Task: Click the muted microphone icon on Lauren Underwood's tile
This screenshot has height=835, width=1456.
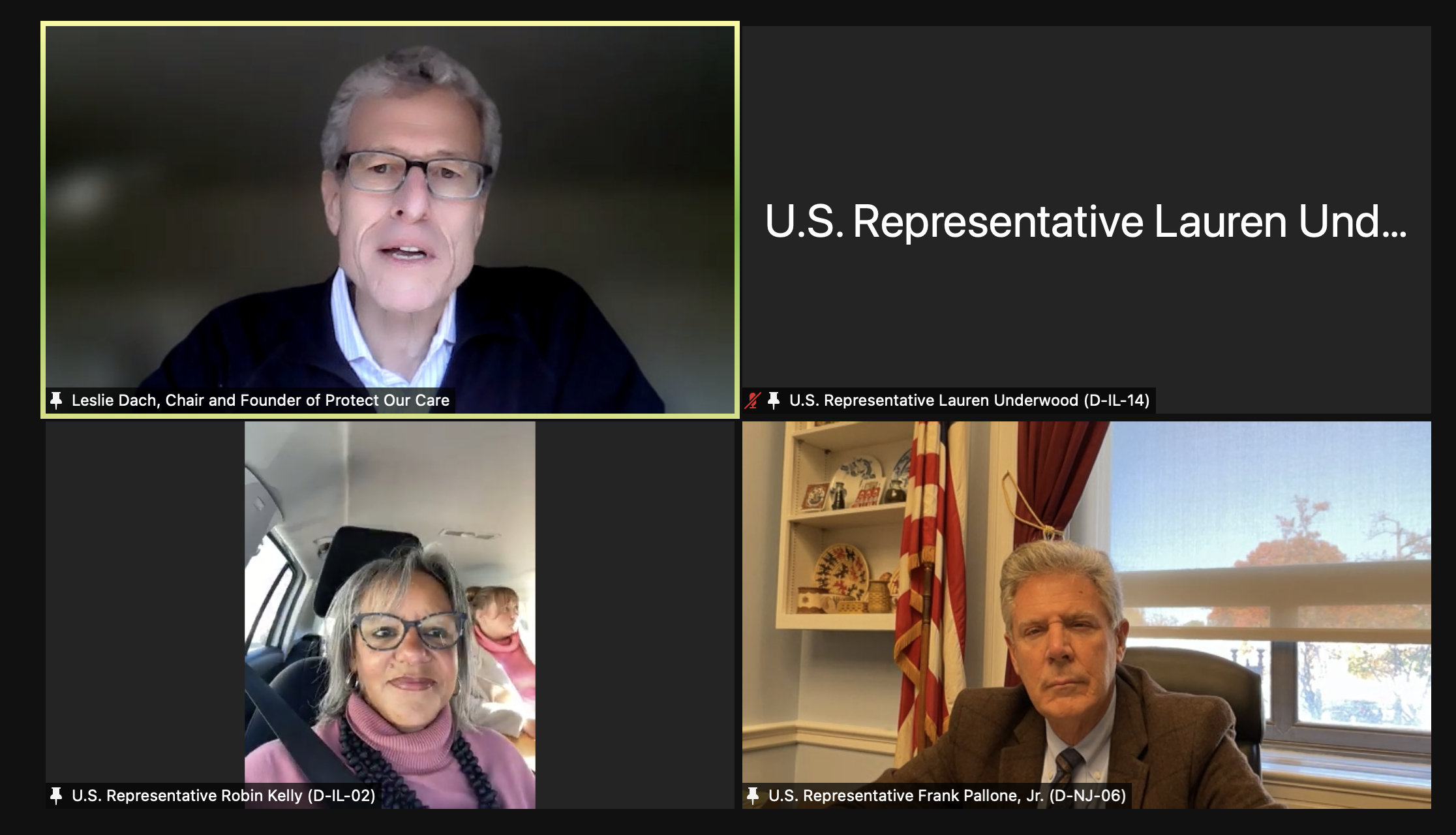Action: (x=753, y=400)
